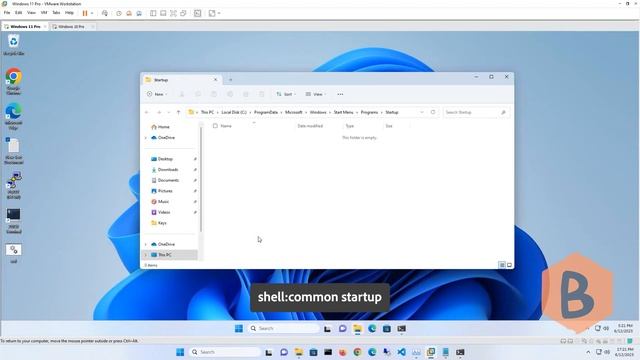The height and width of the screenshot is (360, 640).
Task: Click the guest Windows 11 Start button
Action: (239, 329)
